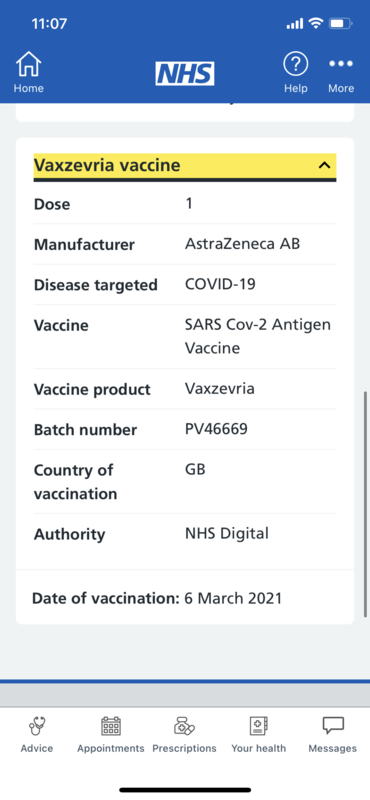Go to the Home house icon
The image size is (370, 800).
[29, 65]
